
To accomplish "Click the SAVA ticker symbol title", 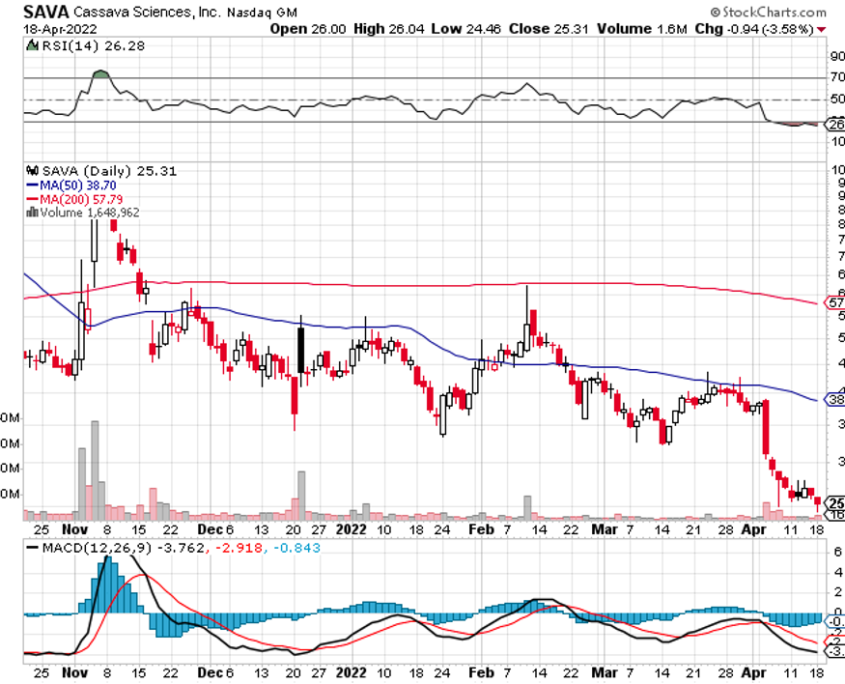I will [x=46, y=13].
